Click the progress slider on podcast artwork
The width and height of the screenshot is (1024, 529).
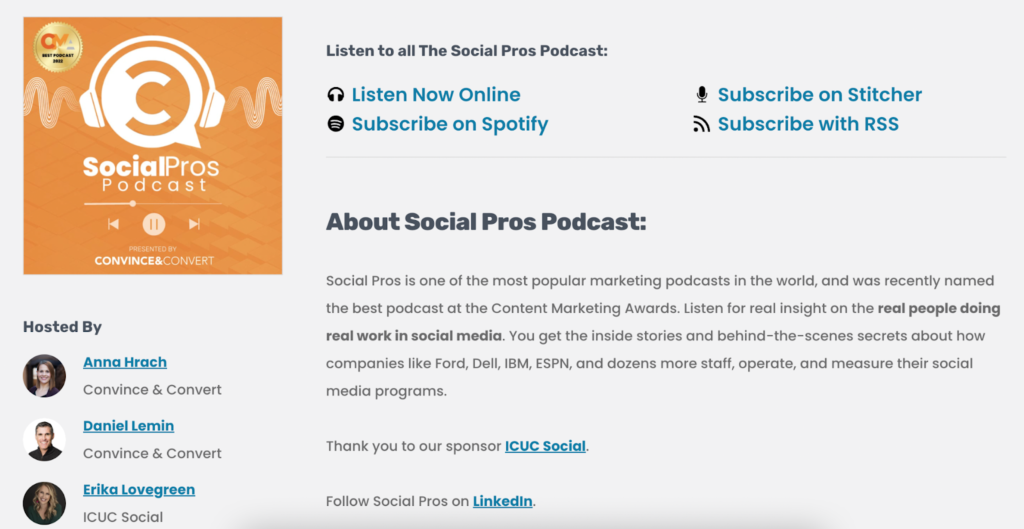point(133,203)
